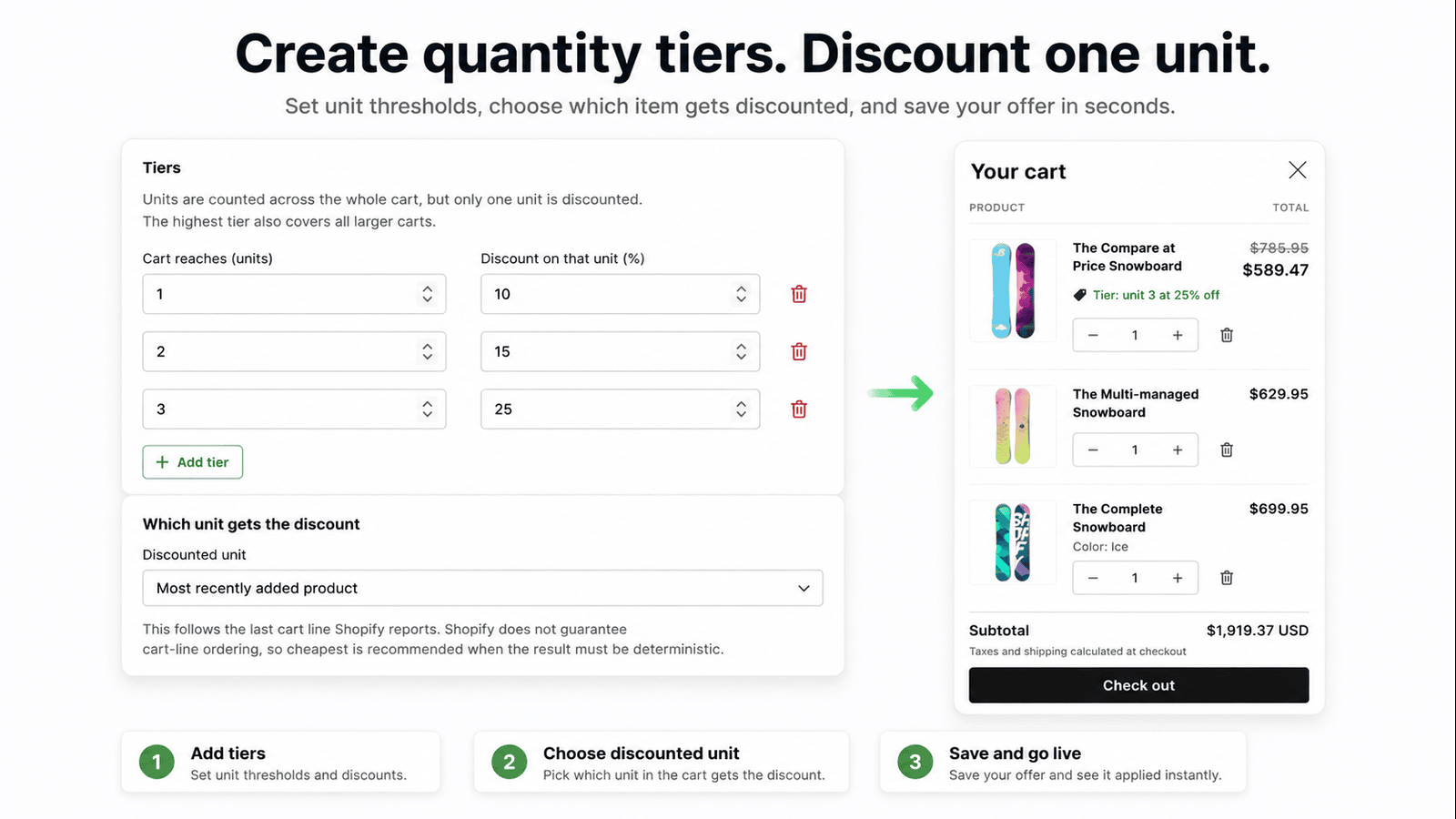
Task: Click the Add tier button
Action: point(193,462)
